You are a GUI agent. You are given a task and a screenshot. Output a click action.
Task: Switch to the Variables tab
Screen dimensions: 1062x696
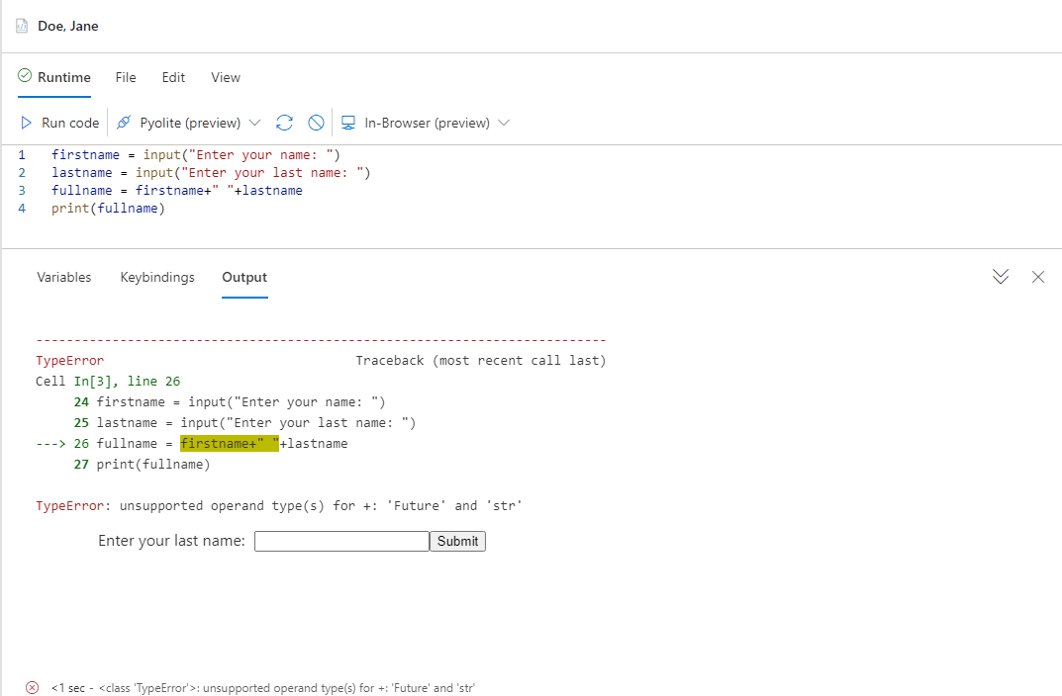pyautogui.click(x=64, y=277)
